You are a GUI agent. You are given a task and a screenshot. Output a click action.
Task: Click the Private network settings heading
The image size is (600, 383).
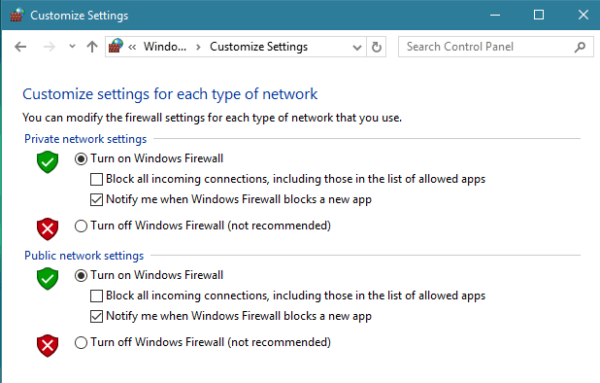(x=85, y=139)
